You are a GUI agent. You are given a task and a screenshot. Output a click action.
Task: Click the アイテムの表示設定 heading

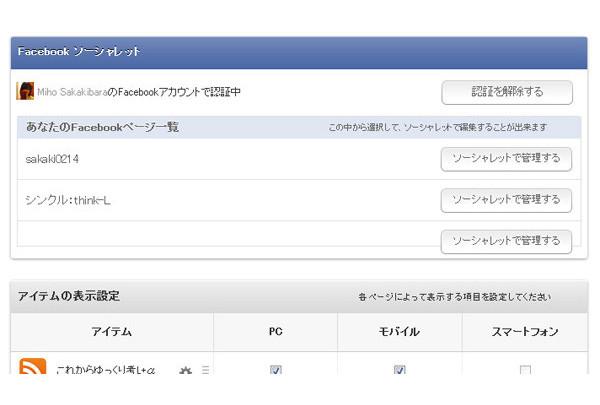68,296
